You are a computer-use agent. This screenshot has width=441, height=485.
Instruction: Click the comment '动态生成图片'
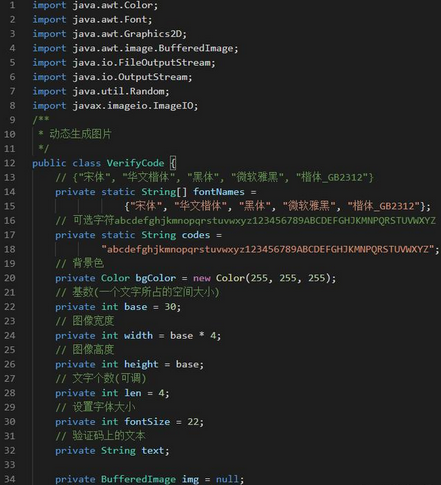tap(80, 134)
